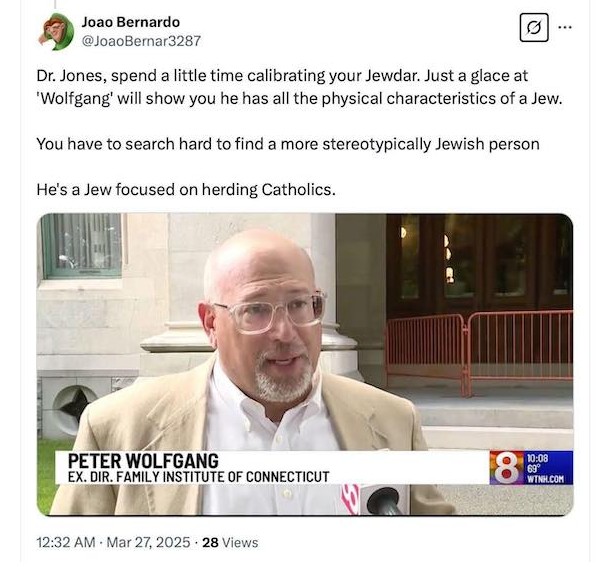Click the 28 Views counter
Screen dimensions: 608x567
pos(230,542)
